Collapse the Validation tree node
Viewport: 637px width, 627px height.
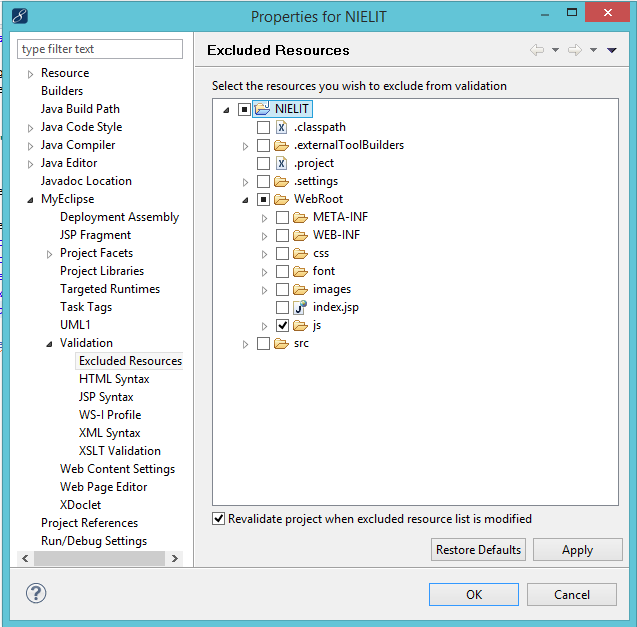click(x=50, y=344)
